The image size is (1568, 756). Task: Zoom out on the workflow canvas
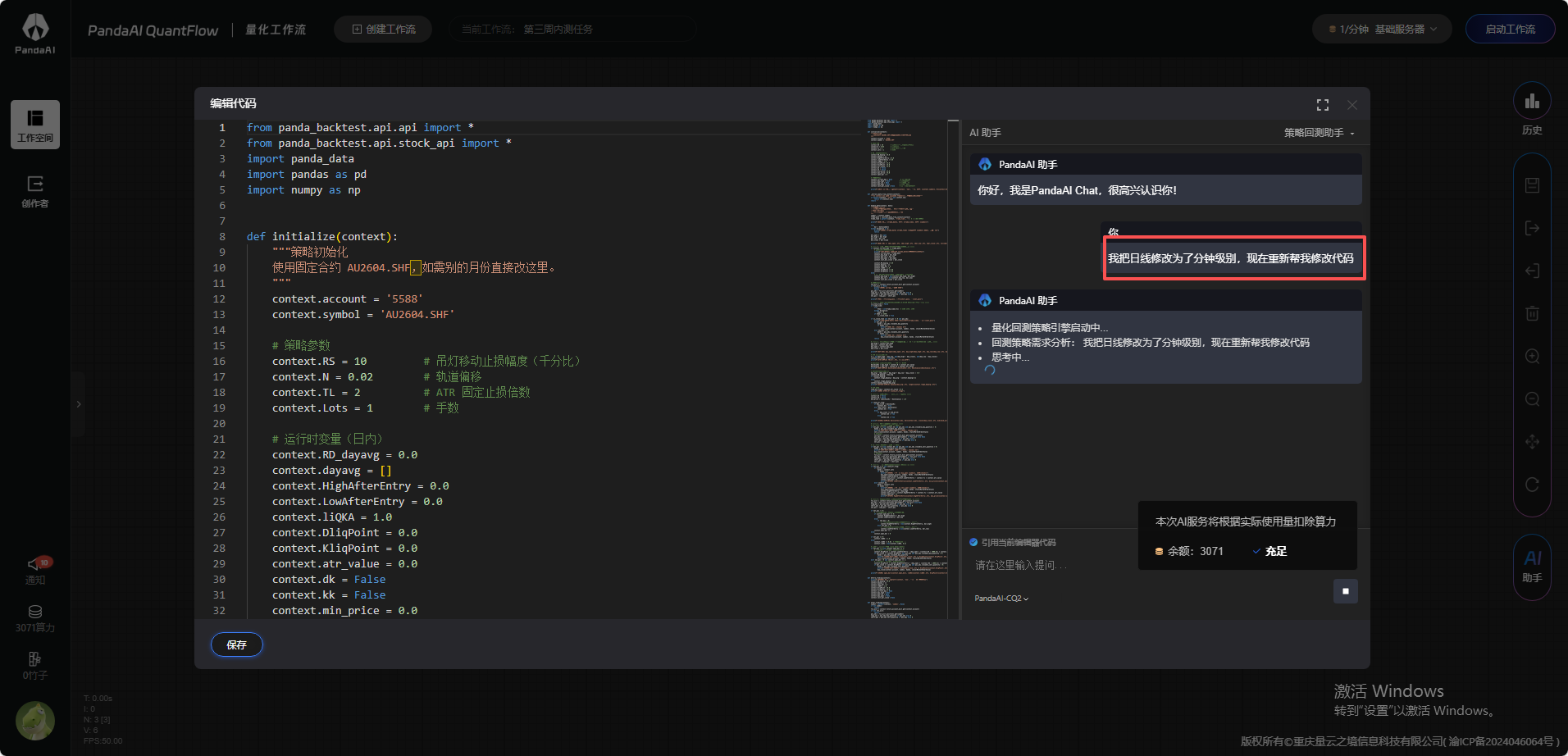coord(1532,399)
